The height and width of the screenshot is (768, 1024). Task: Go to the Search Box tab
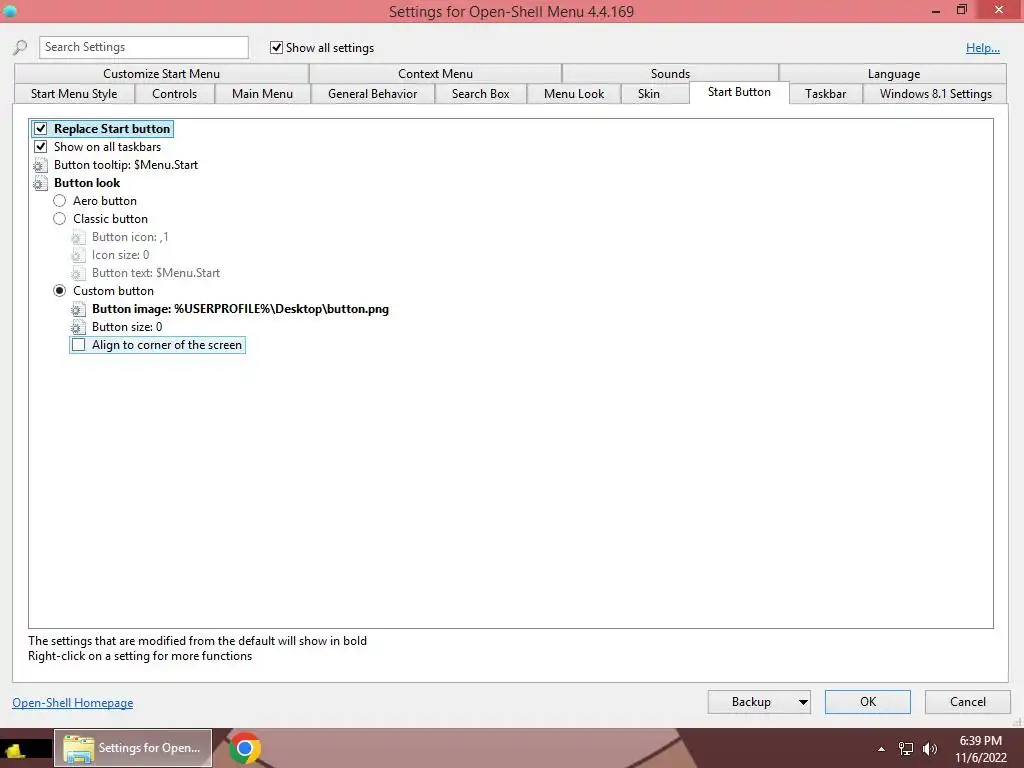point(481,94)
